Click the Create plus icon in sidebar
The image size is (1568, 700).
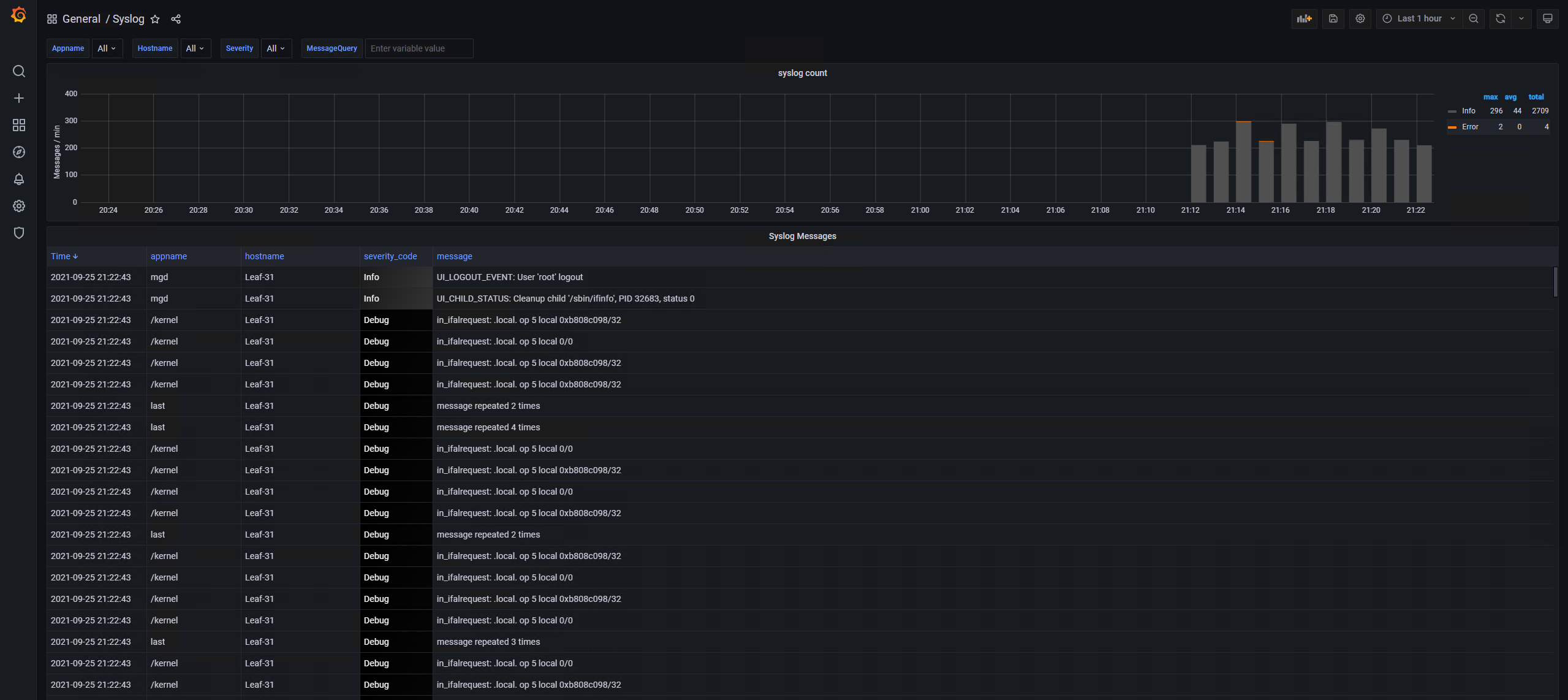click(18, 98)
